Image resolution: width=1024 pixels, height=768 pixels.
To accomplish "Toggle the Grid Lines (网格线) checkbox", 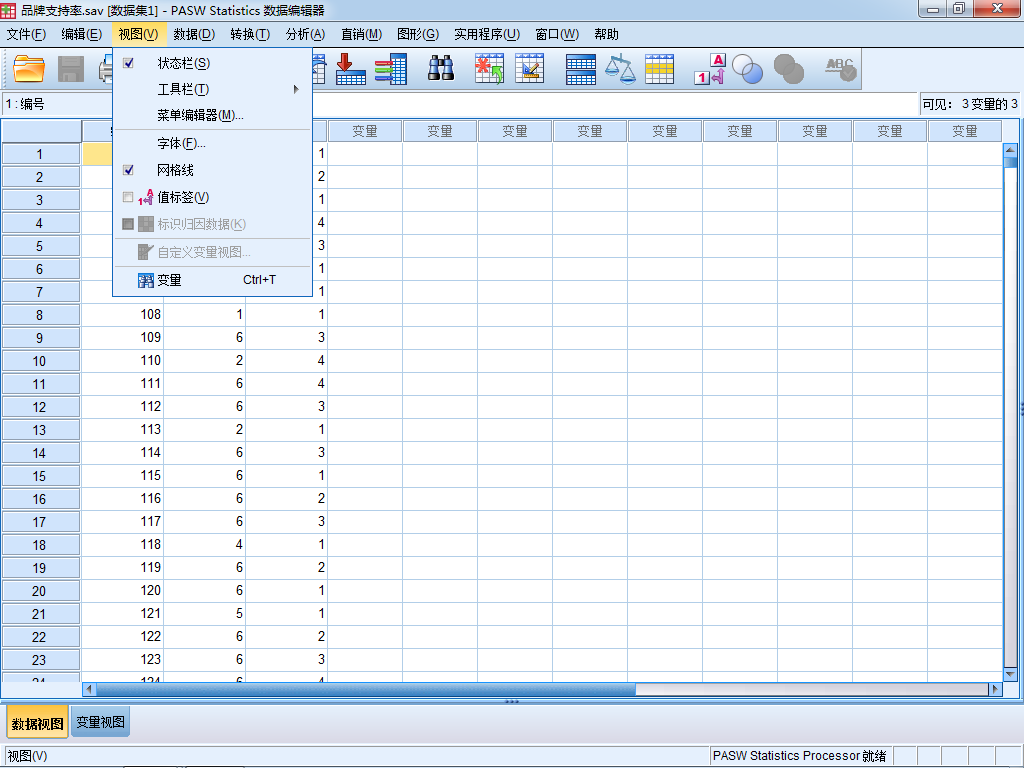I will tap(128, 170).
